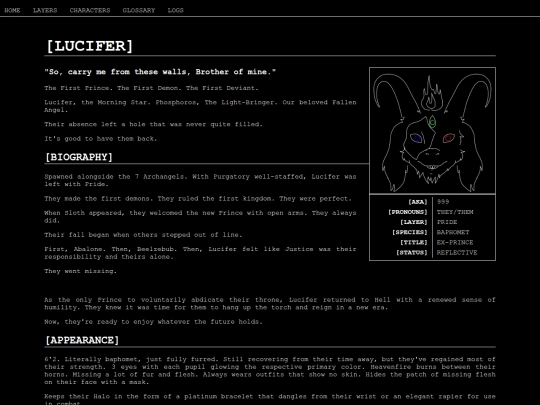The height and width of the screenshot is (405, 540).
Task: Click the quote "So, carry me from these walls"
Action: pyautogui.click(x=160, y=72)
